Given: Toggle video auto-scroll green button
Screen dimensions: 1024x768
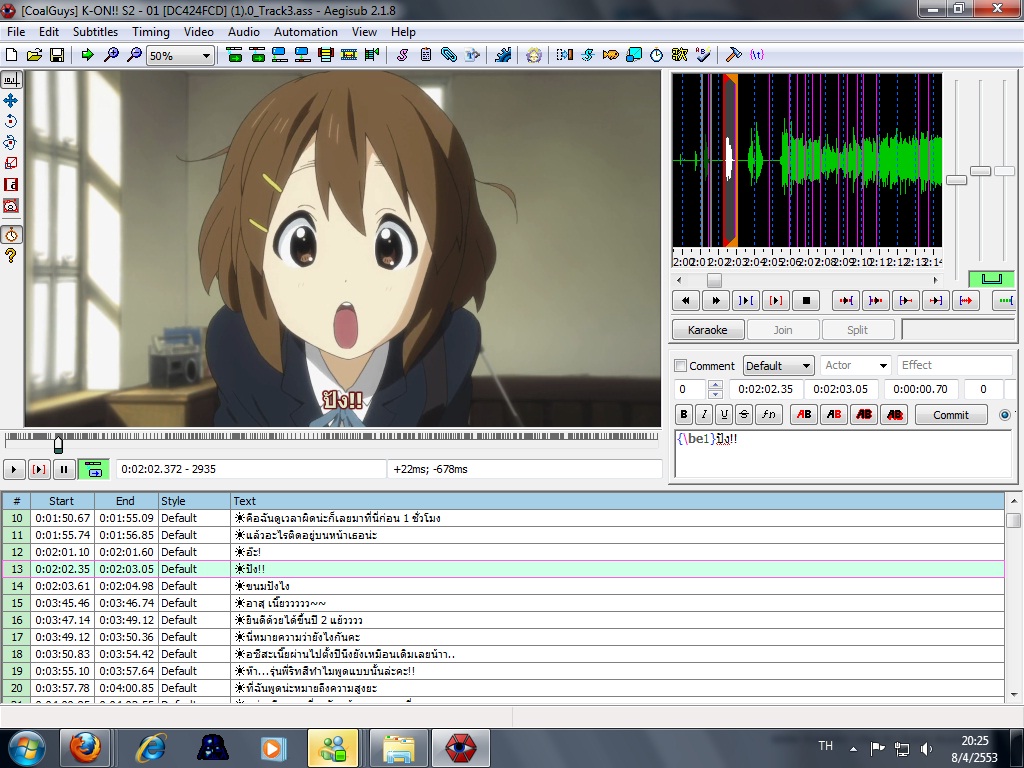Looking at the screenshot, I should [x=93, y=469].
